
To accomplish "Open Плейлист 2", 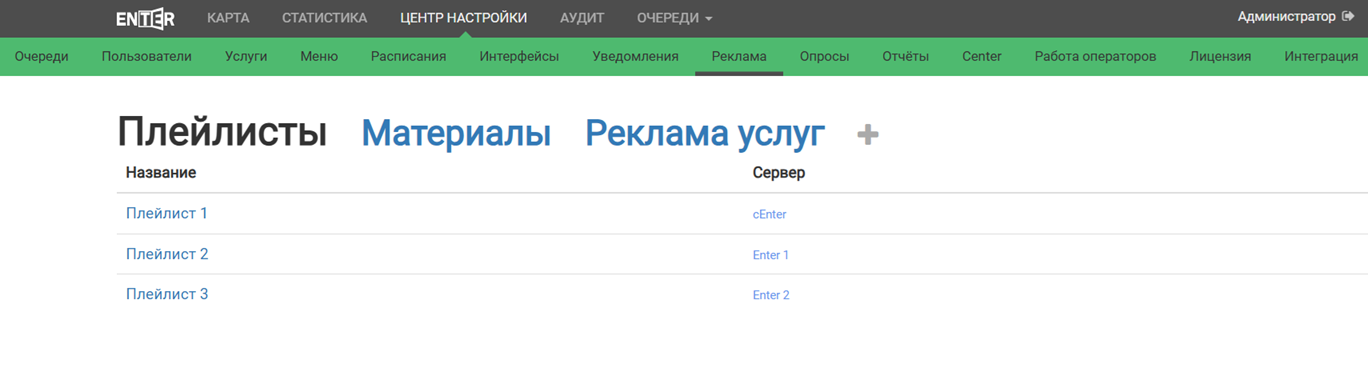I will pyautogui.click(x=167, y=254).
